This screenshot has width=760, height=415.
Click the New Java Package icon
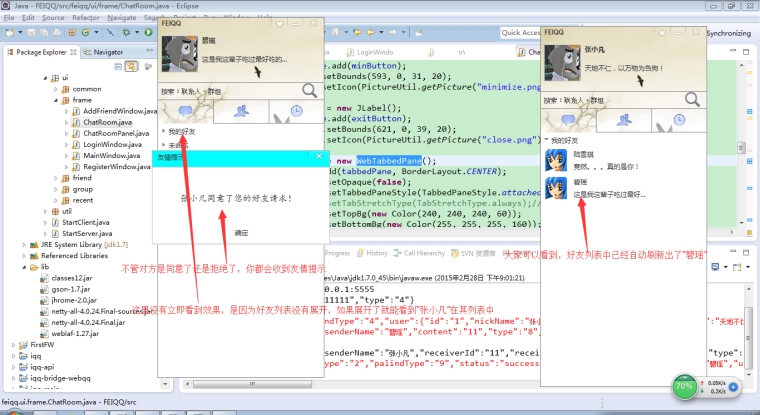(72, 32)
